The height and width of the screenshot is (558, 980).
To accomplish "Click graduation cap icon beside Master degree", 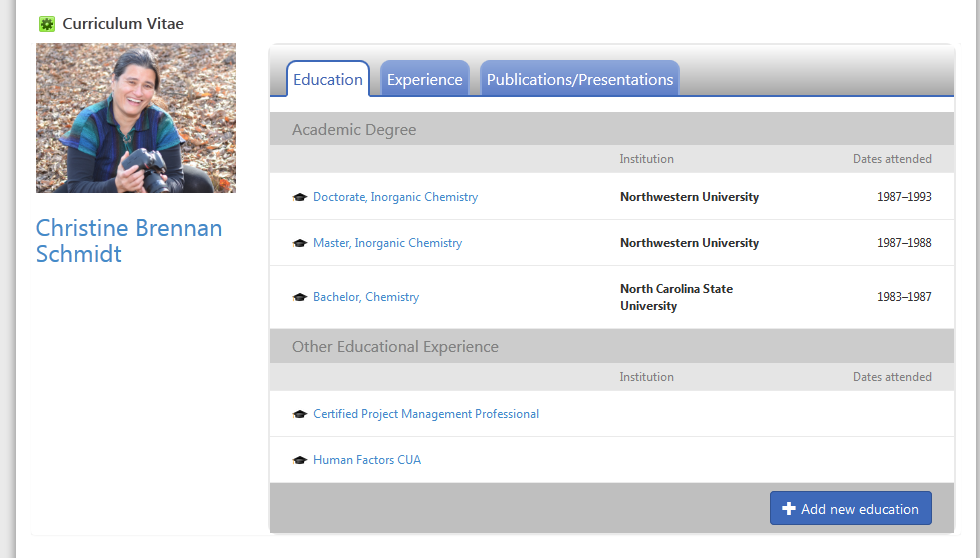I will coord(300,244).
